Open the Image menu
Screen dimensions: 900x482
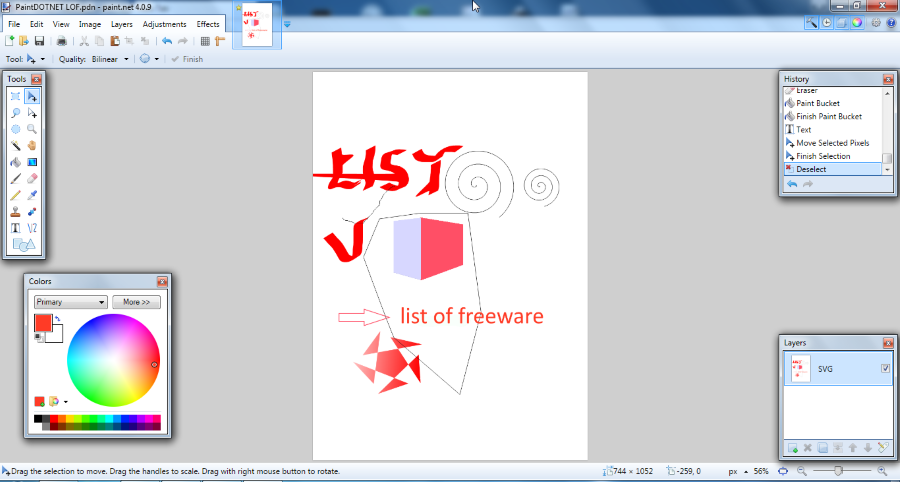tap(90, 24)
